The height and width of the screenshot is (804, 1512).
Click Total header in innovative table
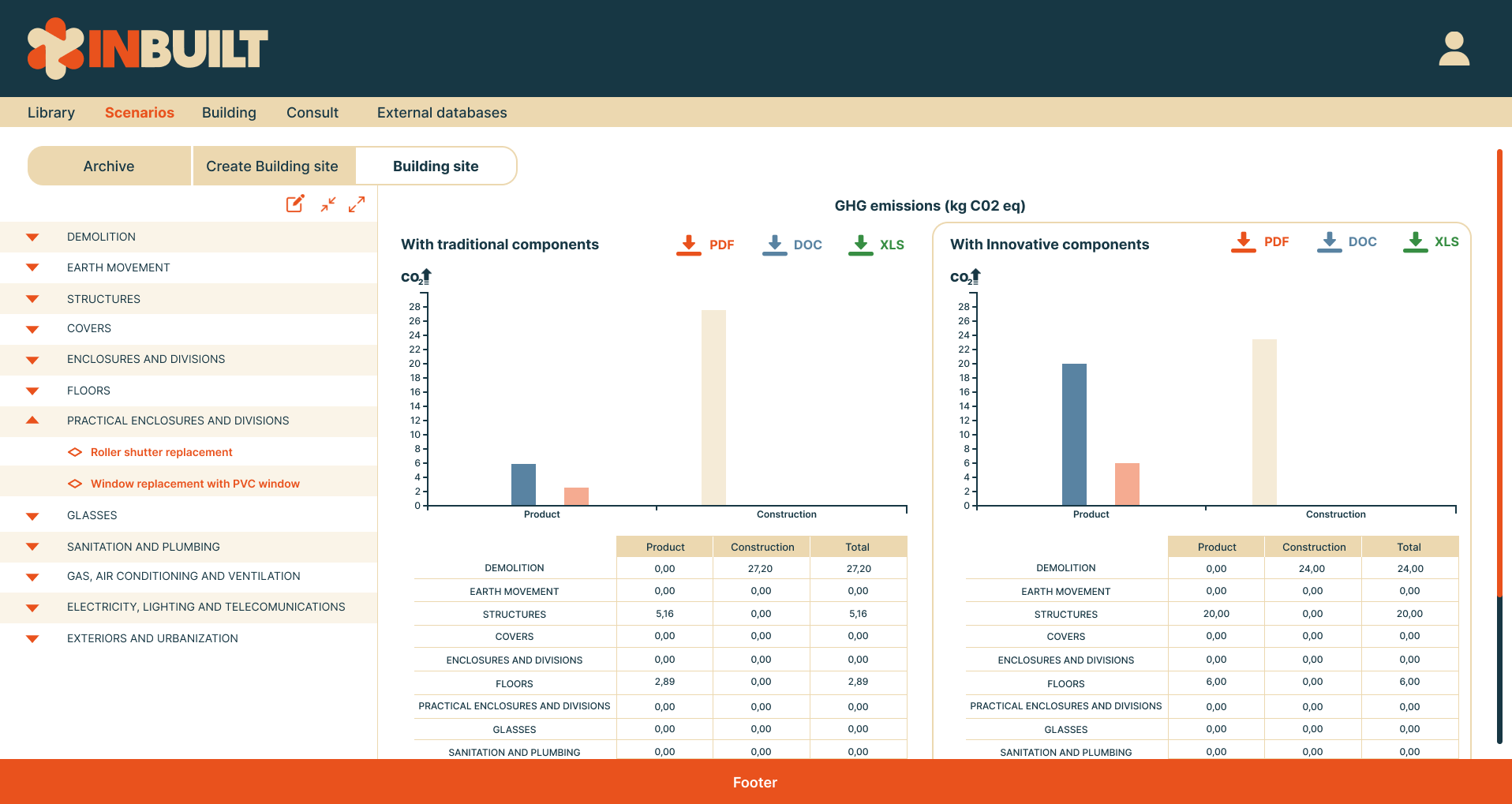pos(1409,547)
